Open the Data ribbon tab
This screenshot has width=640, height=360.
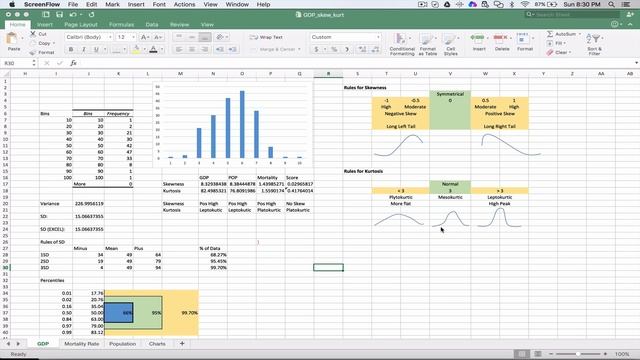tap(152, 24)
